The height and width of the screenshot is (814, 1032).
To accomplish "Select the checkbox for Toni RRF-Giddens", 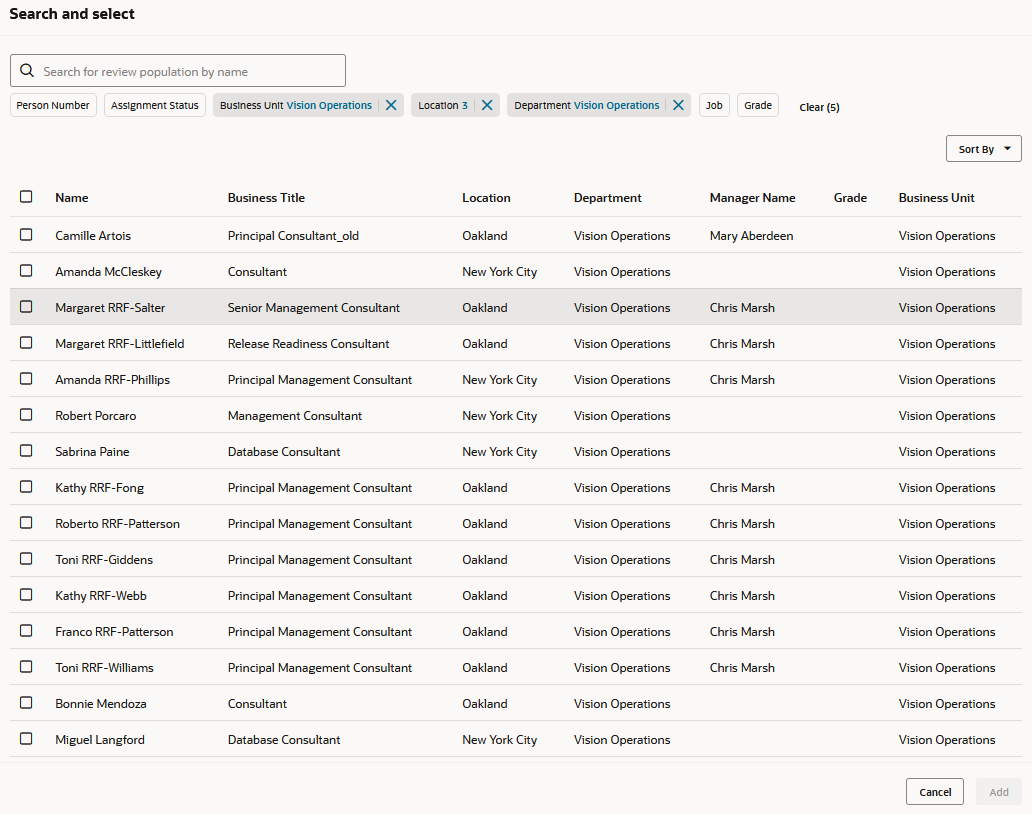I will tap(26, 559).
